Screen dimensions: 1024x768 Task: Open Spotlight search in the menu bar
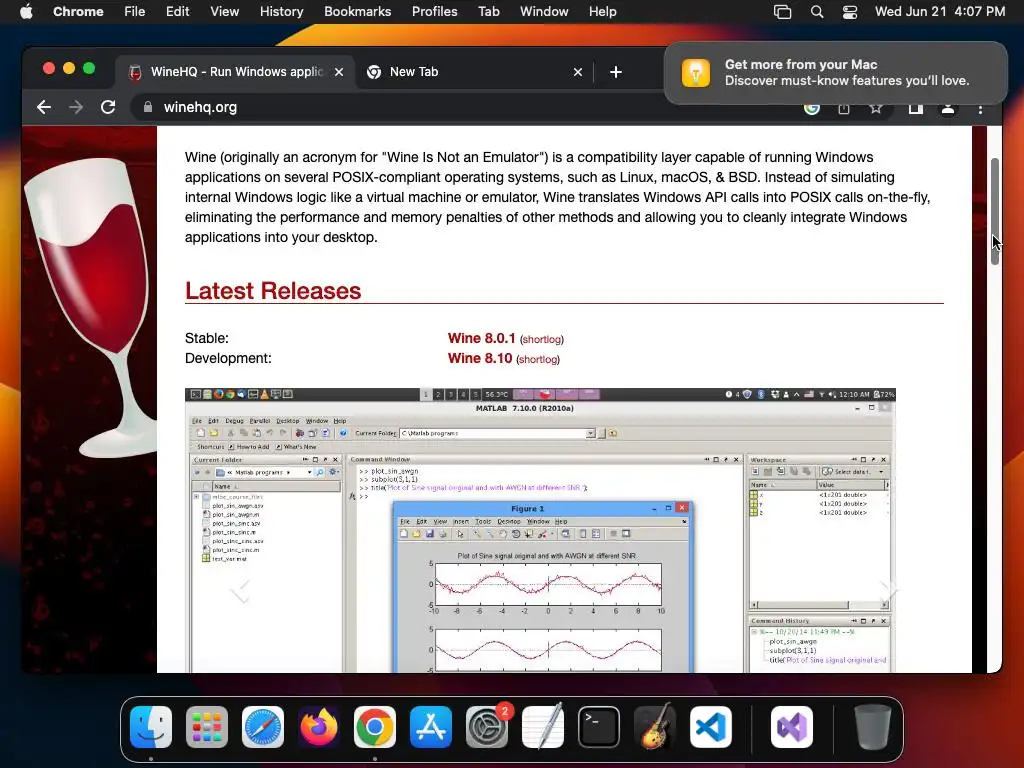tap(816, 12)
